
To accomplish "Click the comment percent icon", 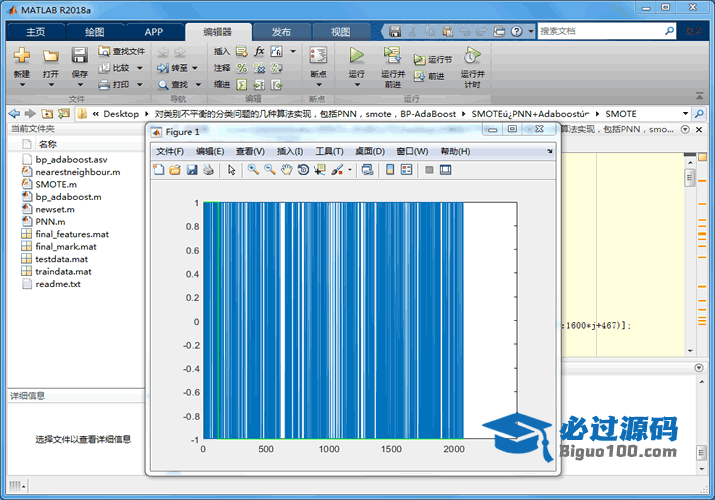I will pyautogui.click(x=242, y=68).
